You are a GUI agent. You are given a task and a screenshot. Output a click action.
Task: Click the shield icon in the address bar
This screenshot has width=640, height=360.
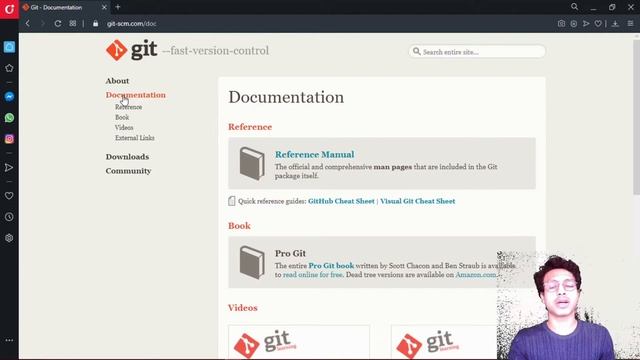click(574, 24)
